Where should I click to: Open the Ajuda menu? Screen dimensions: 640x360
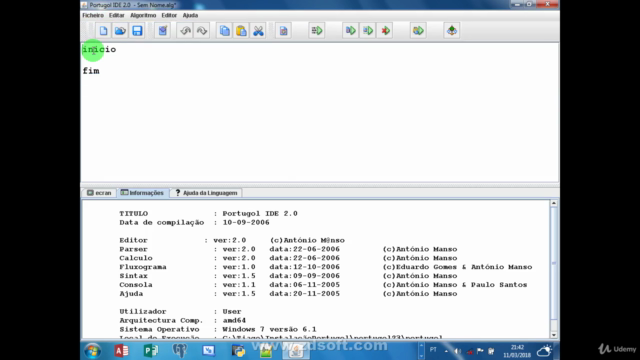click(190, 16)
